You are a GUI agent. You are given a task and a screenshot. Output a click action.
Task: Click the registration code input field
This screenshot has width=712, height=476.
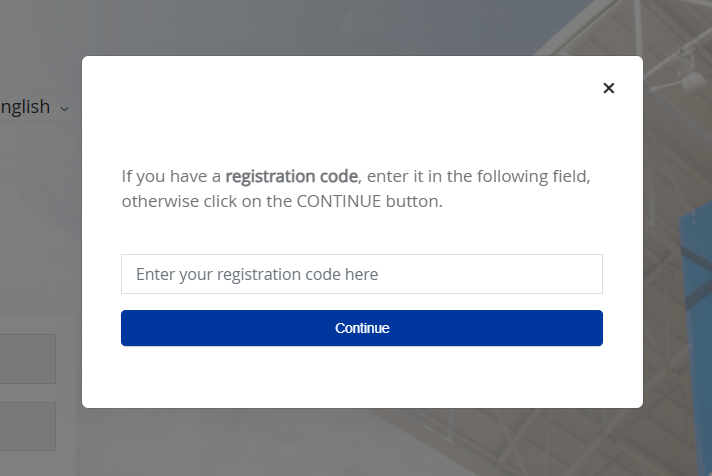[x=361, y=274]
